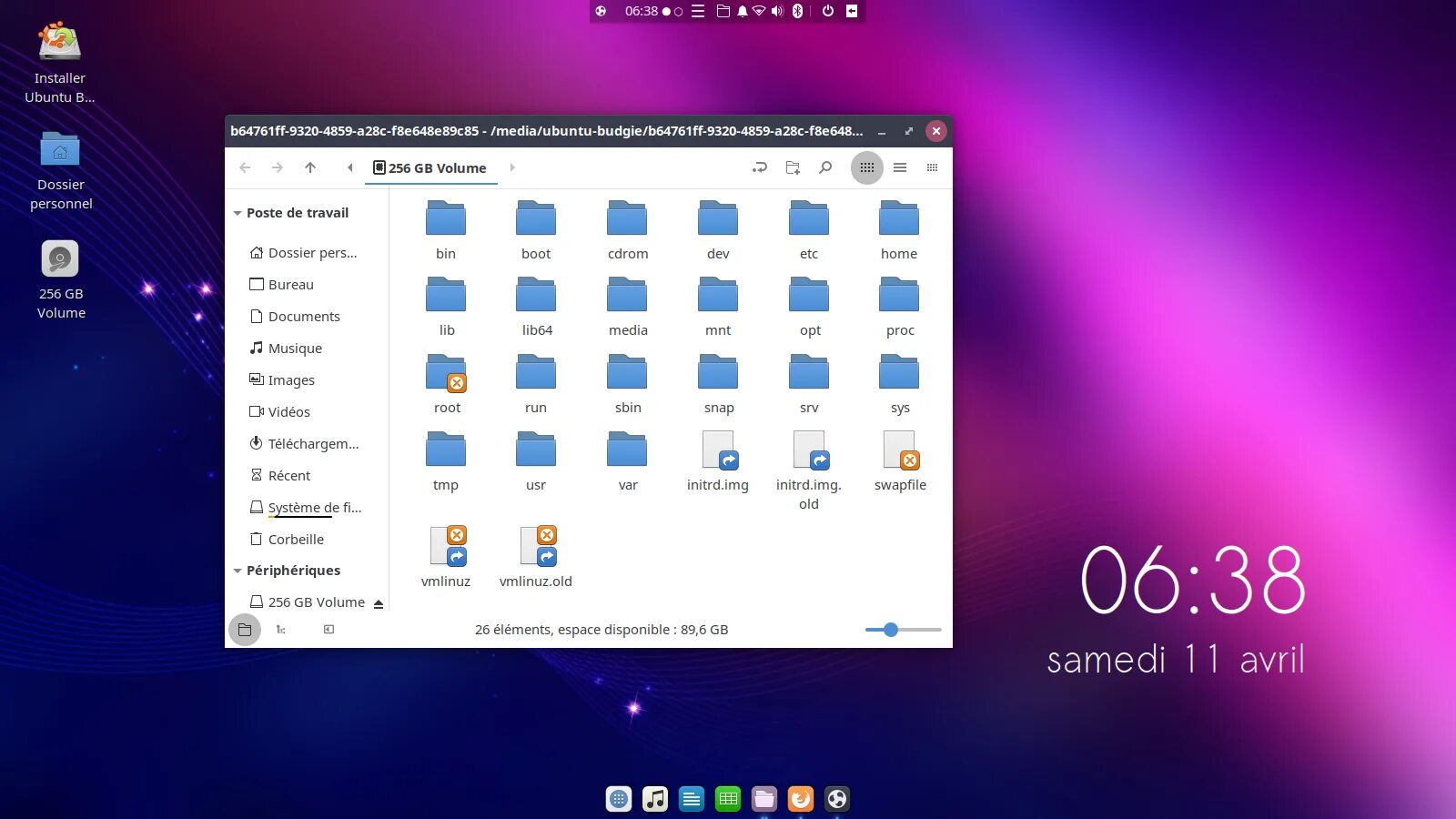Select the home folder
This screenshot has height=819, width=1456.
coord(899,231)
